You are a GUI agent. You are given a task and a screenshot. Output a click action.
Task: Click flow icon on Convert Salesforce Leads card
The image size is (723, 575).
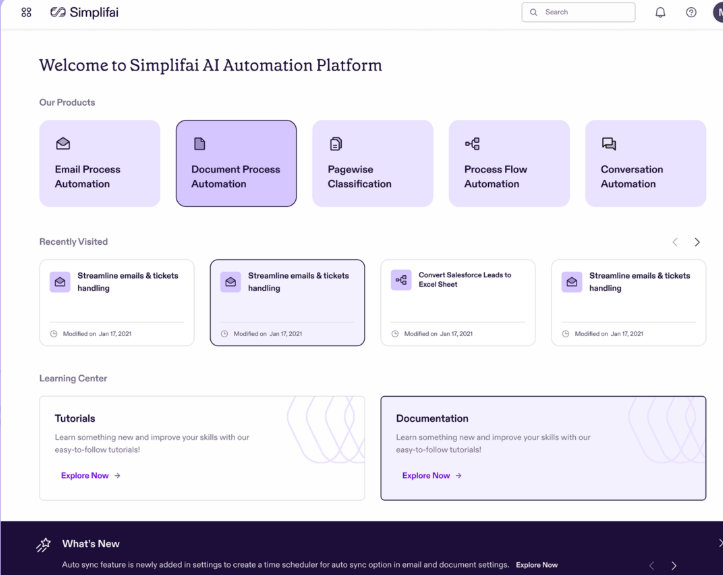click(401, 280)
